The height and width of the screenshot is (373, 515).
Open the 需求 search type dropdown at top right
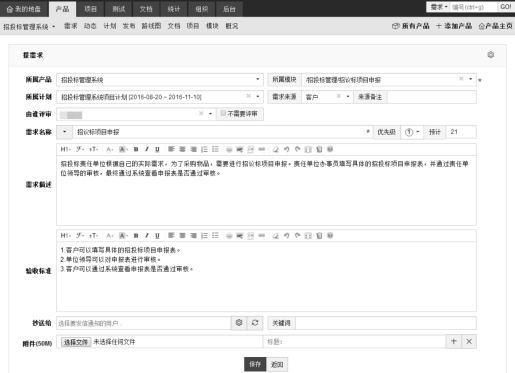point(438,7)
